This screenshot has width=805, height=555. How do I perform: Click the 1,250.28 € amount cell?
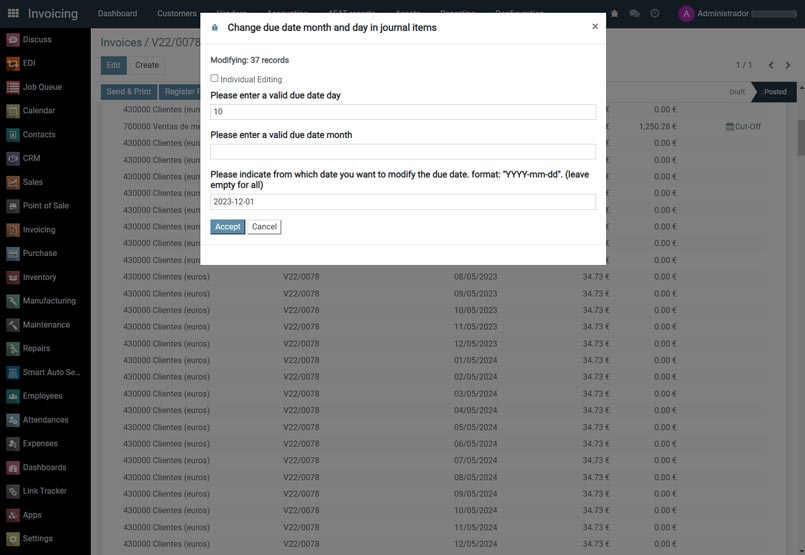pos(658,126)
